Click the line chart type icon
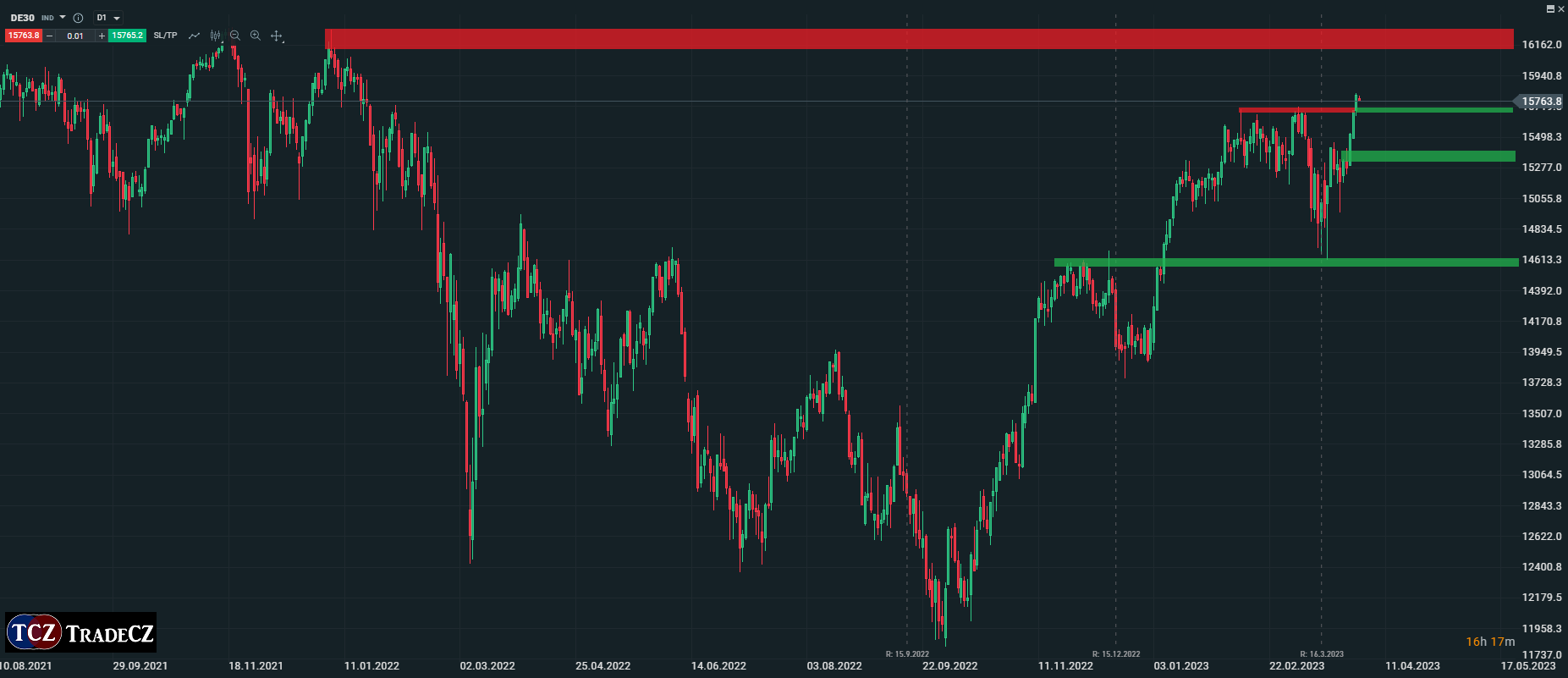This screenshot has width=1568, height=678. coord(194,36)
